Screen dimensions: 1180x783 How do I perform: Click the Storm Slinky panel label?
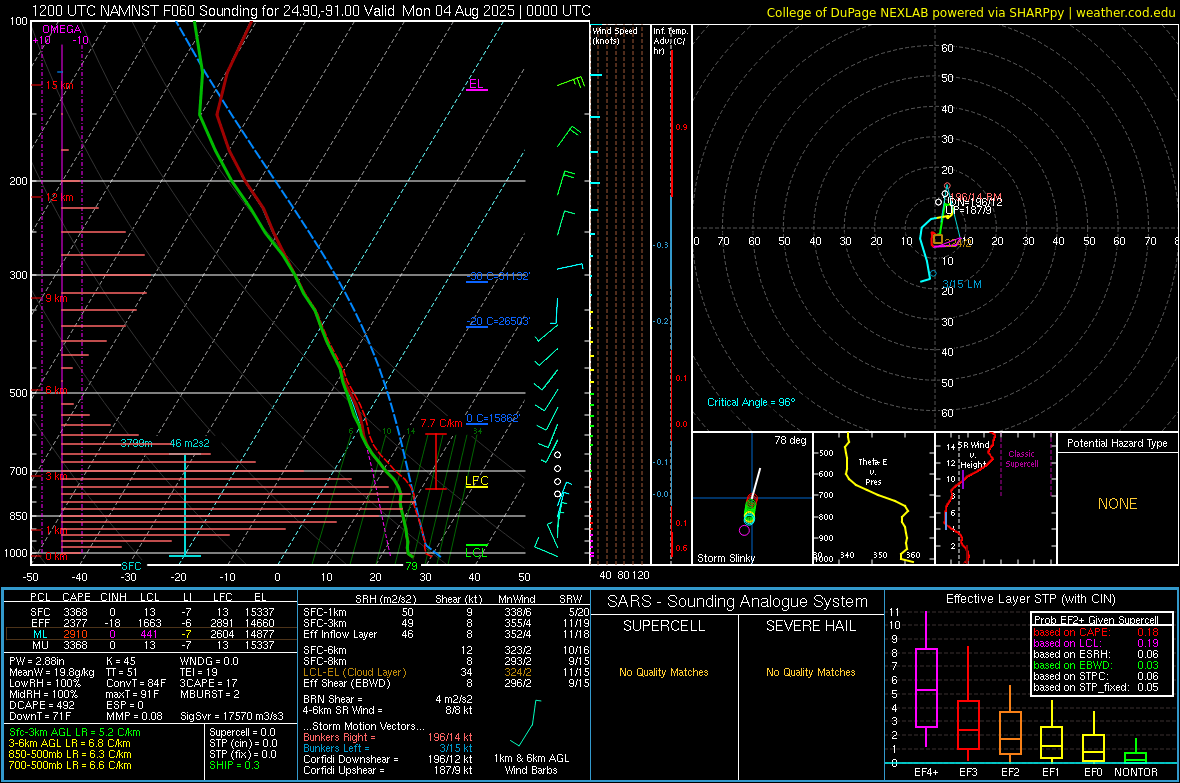pos(725,558)
